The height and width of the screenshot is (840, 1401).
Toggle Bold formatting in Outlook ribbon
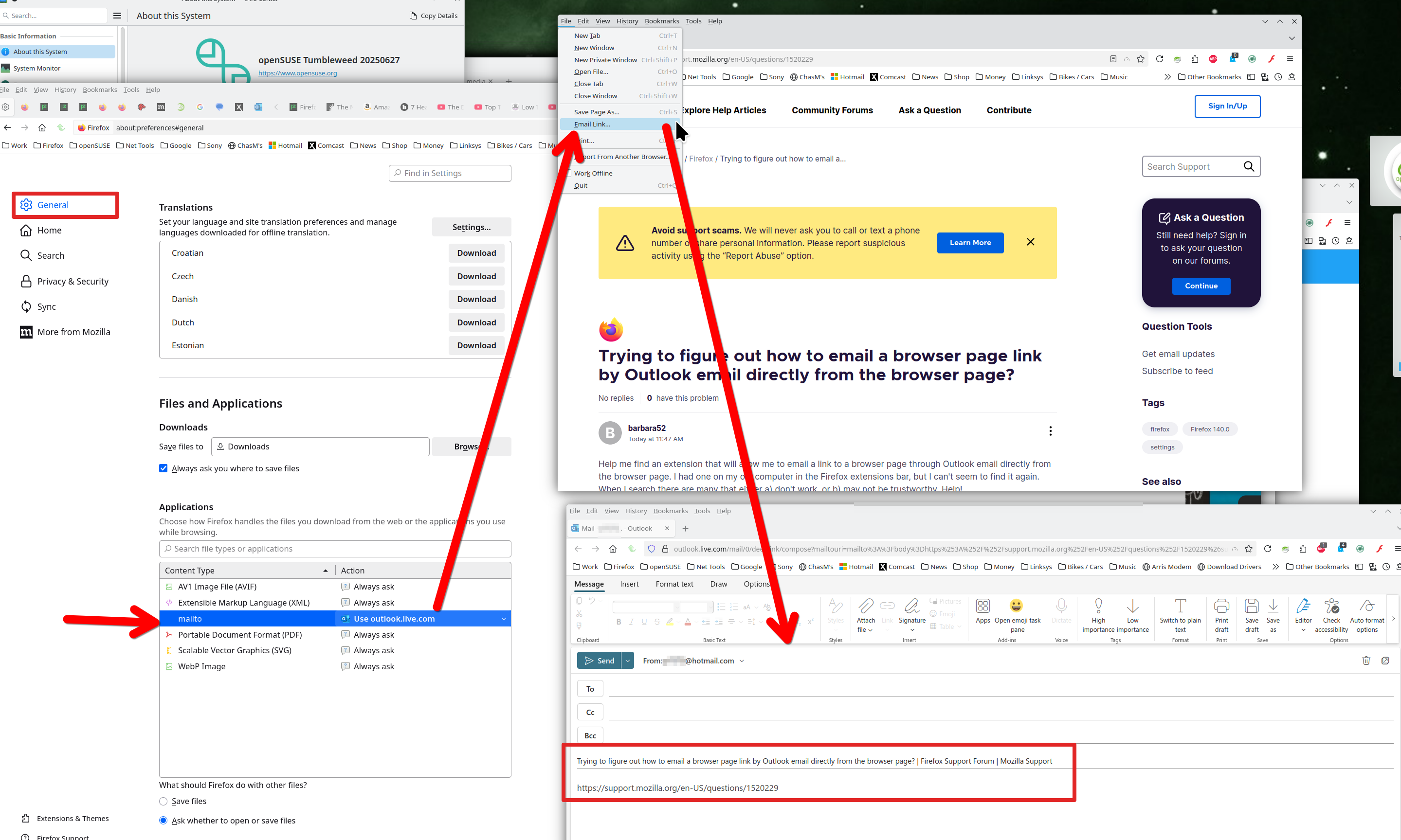[x=619, y=622]
